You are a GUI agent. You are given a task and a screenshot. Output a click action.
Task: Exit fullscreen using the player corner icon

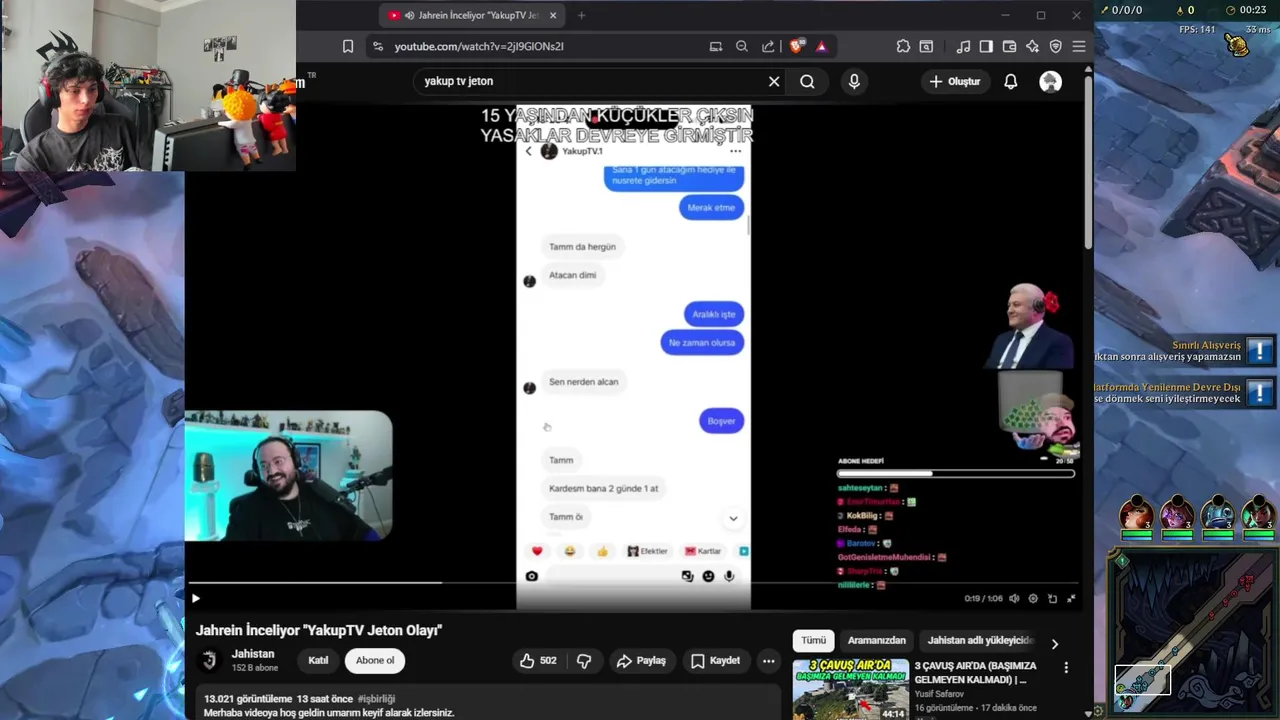(x=1071, y=598)
